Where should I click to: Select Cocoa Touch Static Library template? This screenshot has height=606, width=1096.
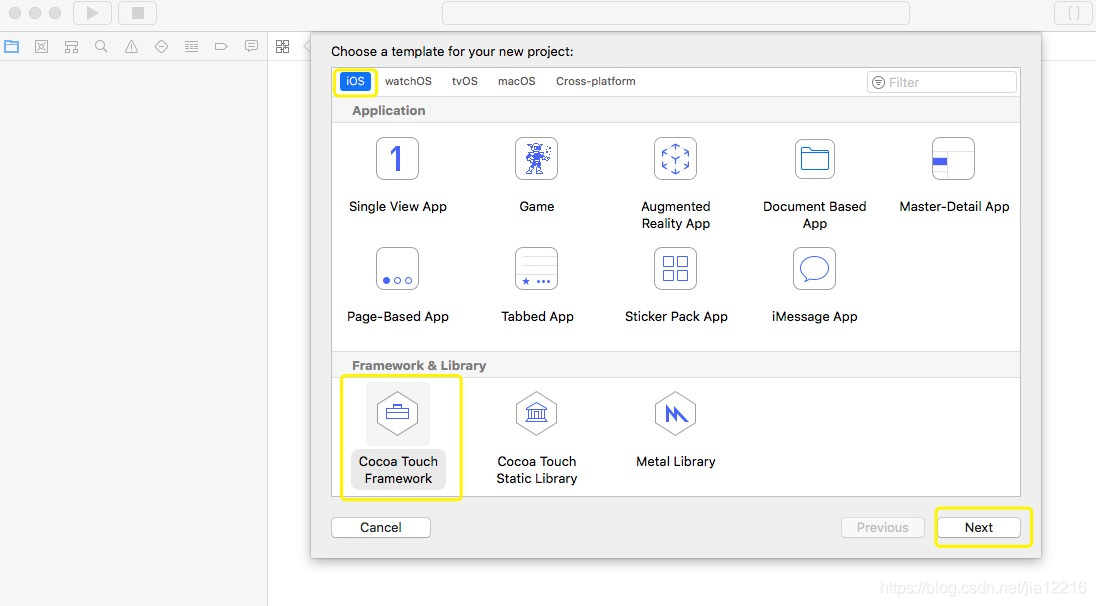[536, 438]
